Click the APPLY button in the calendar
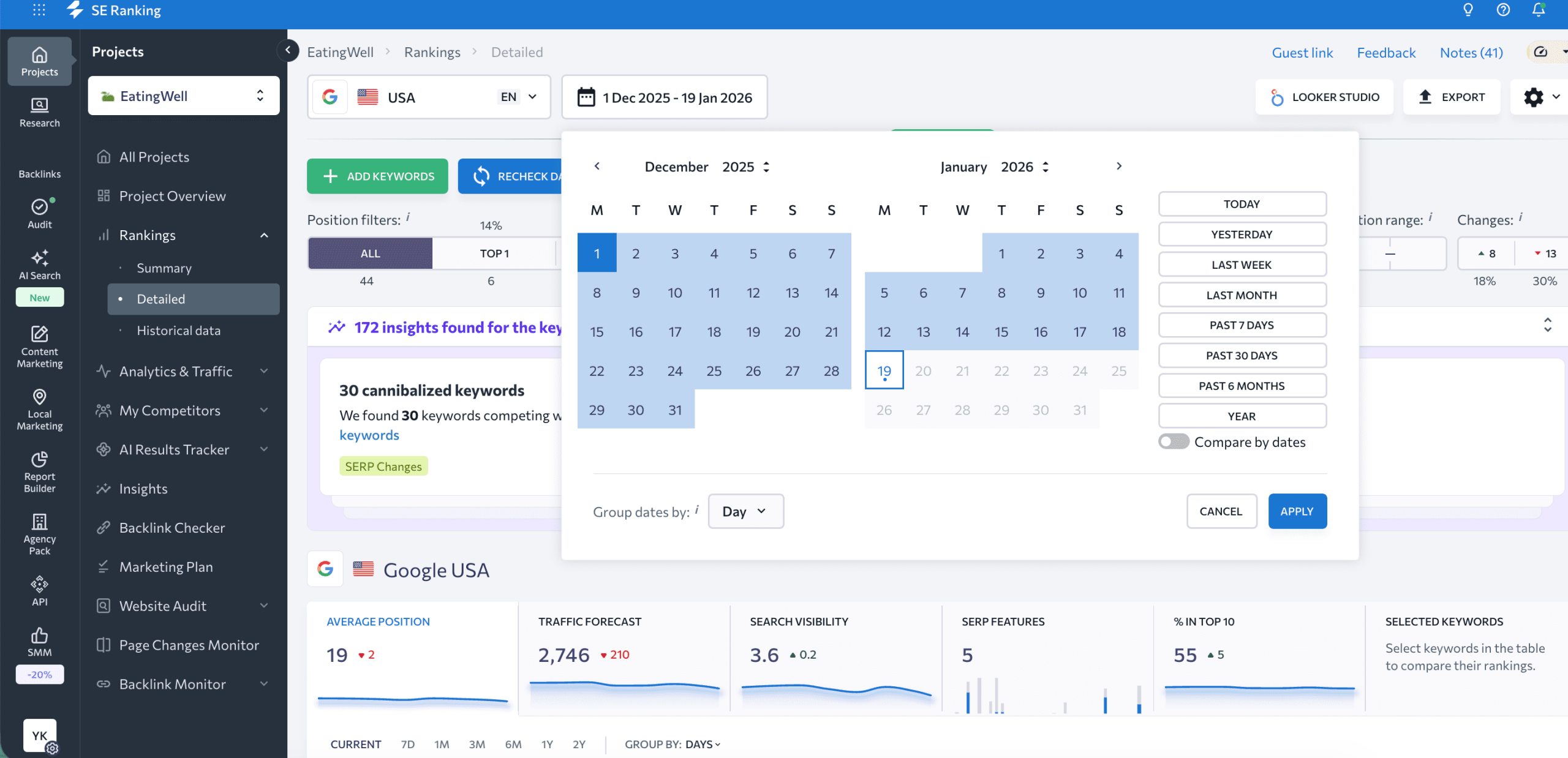Screen dimensions: 1568x758 tap(1297, 511)
